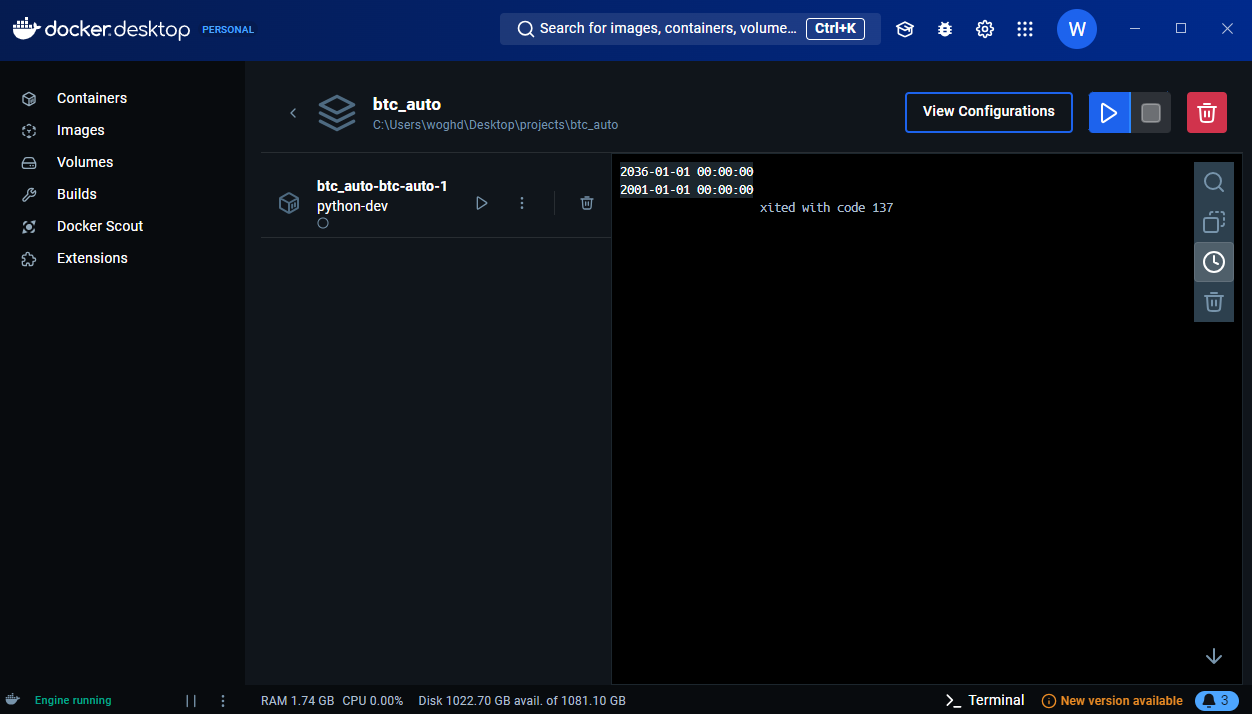The height and width of the screenshot is (714, 1252).
Task: Click the Engine running status
Action: pyautogui.click(x=73, y=701)
